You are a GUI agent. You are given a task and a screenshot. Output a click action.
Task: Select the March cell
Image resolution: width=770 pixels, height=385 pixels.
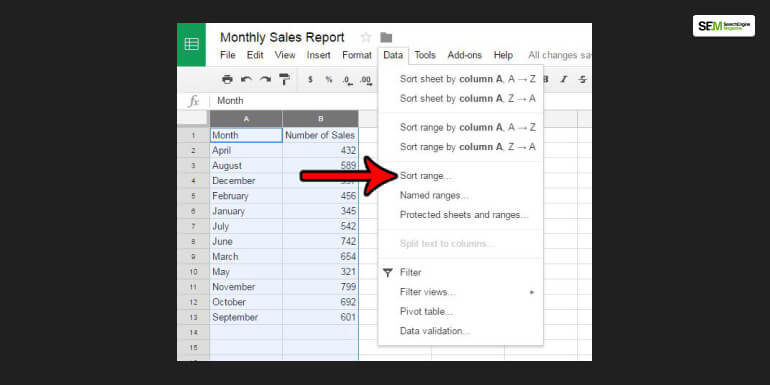click(246, 257)
